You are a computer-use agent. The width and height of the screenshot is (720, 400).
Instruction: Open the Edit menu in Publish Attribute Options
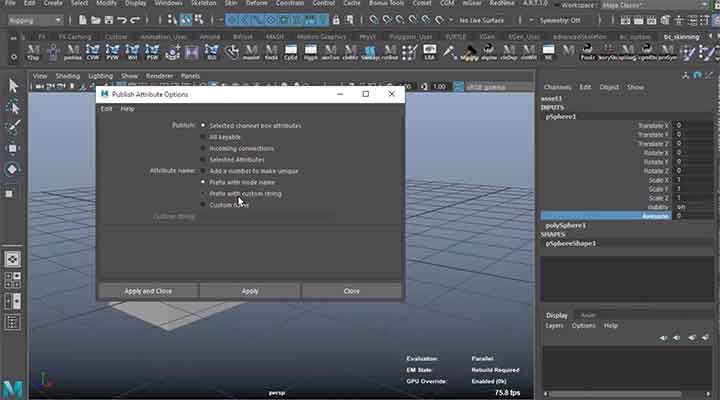[x=106, y=108]
